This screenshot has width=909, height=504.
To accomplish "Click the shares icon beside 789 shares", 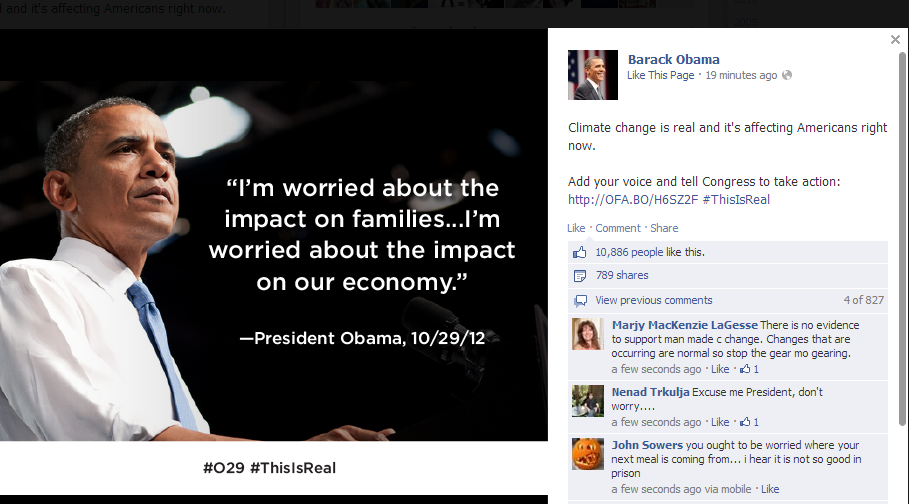I will [x=580, y=276].
